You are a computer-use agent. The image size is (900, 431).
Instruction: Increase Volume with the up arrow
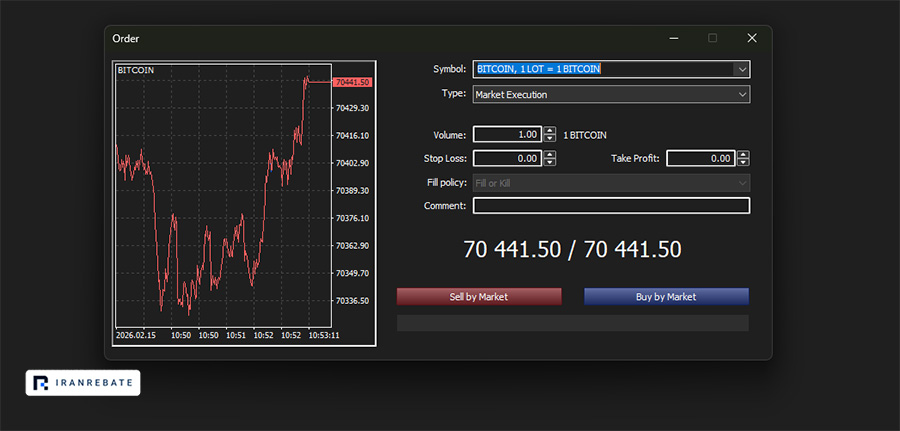[550, 131]
